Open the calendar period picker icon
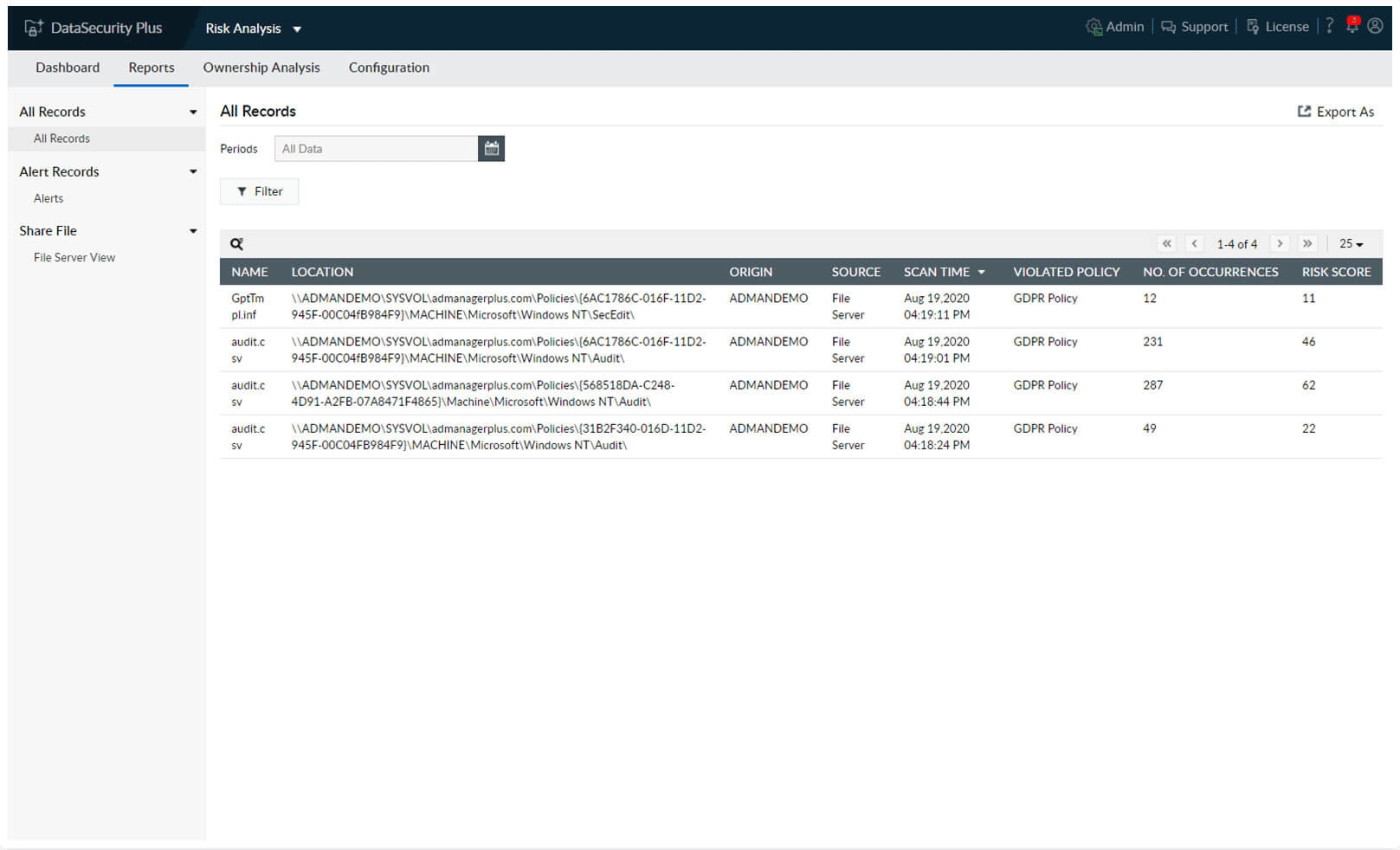This screenshot has width=1400, height=850. tap(491, 149)
